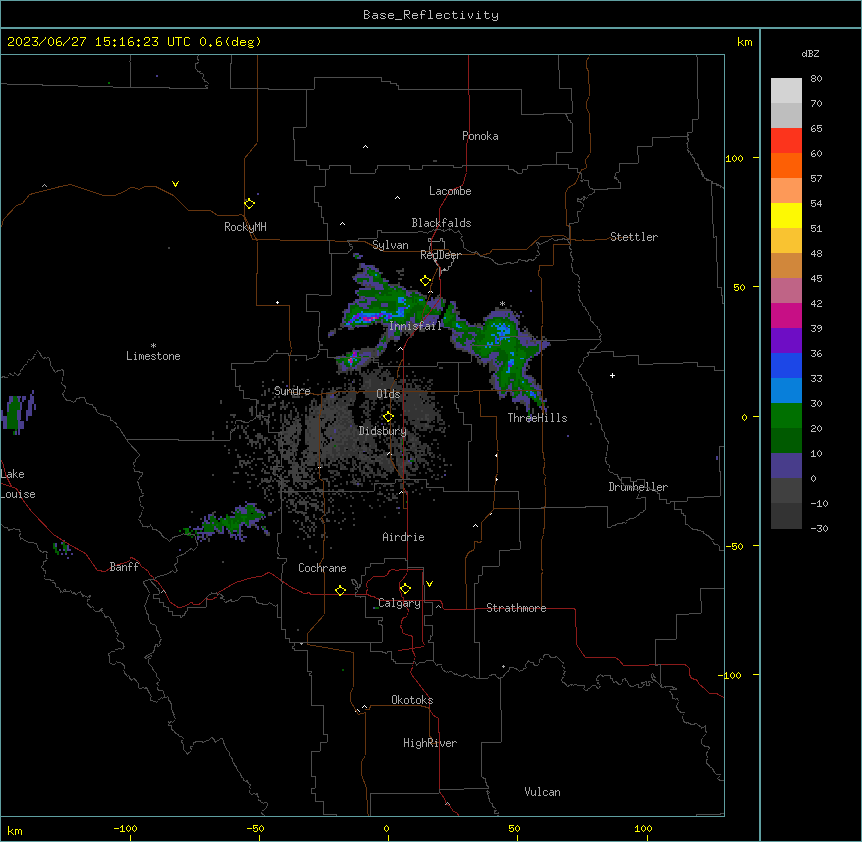Screen dimensions: 862x842
Task: Select the Banff label
Action: click(x=124, y=567)
